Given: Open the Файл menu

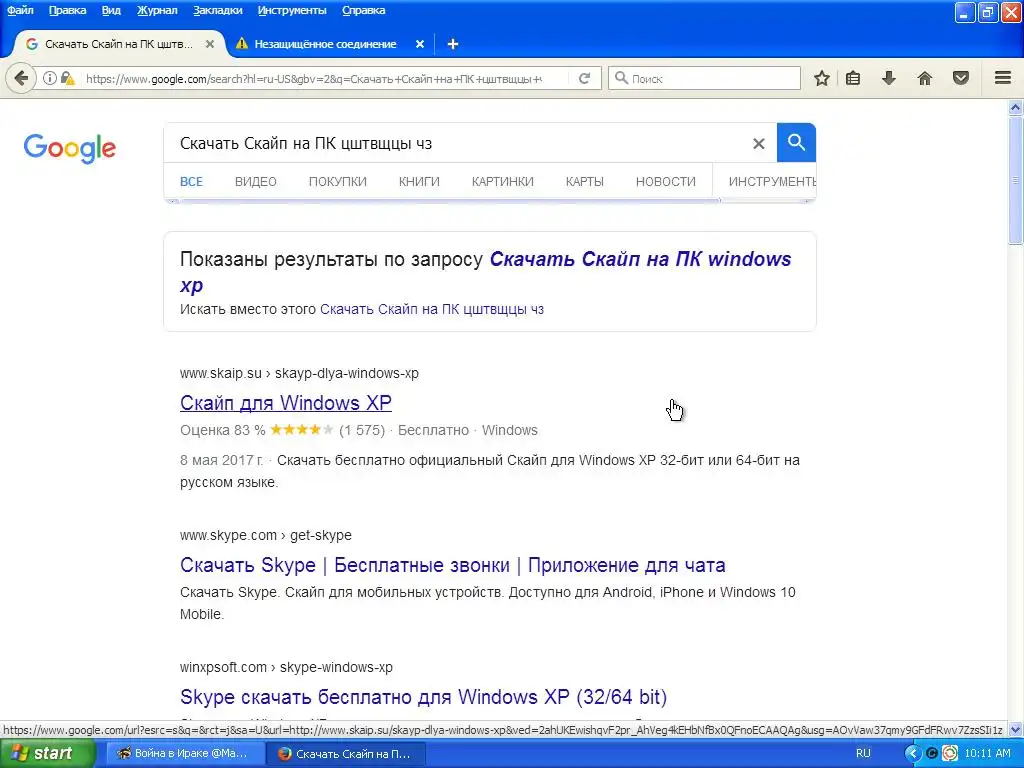Looking at the screenshot, I should (x=20, y=10).
